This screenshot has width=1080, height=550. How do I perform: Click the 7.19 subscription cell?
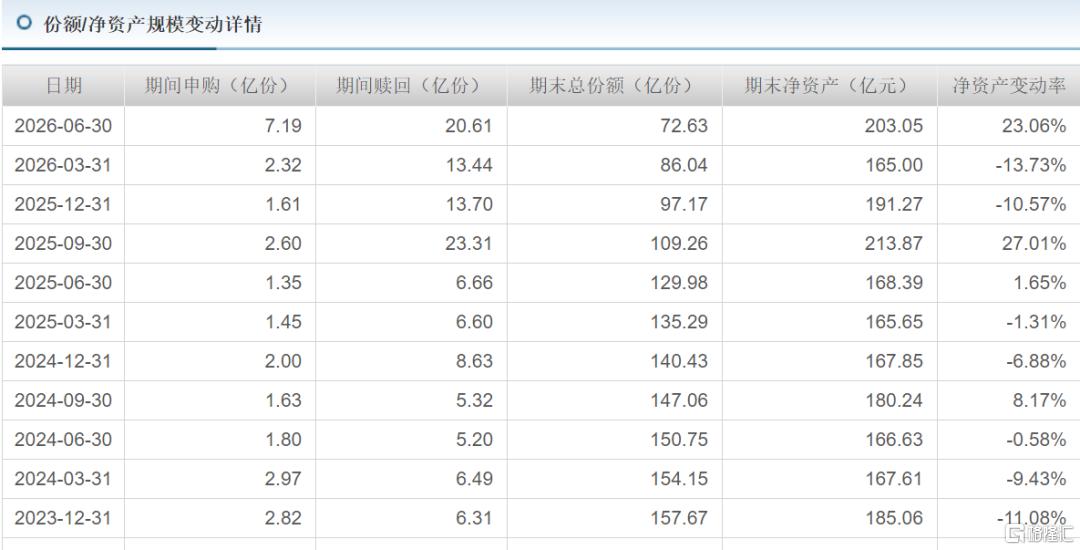tap(220, 126)
